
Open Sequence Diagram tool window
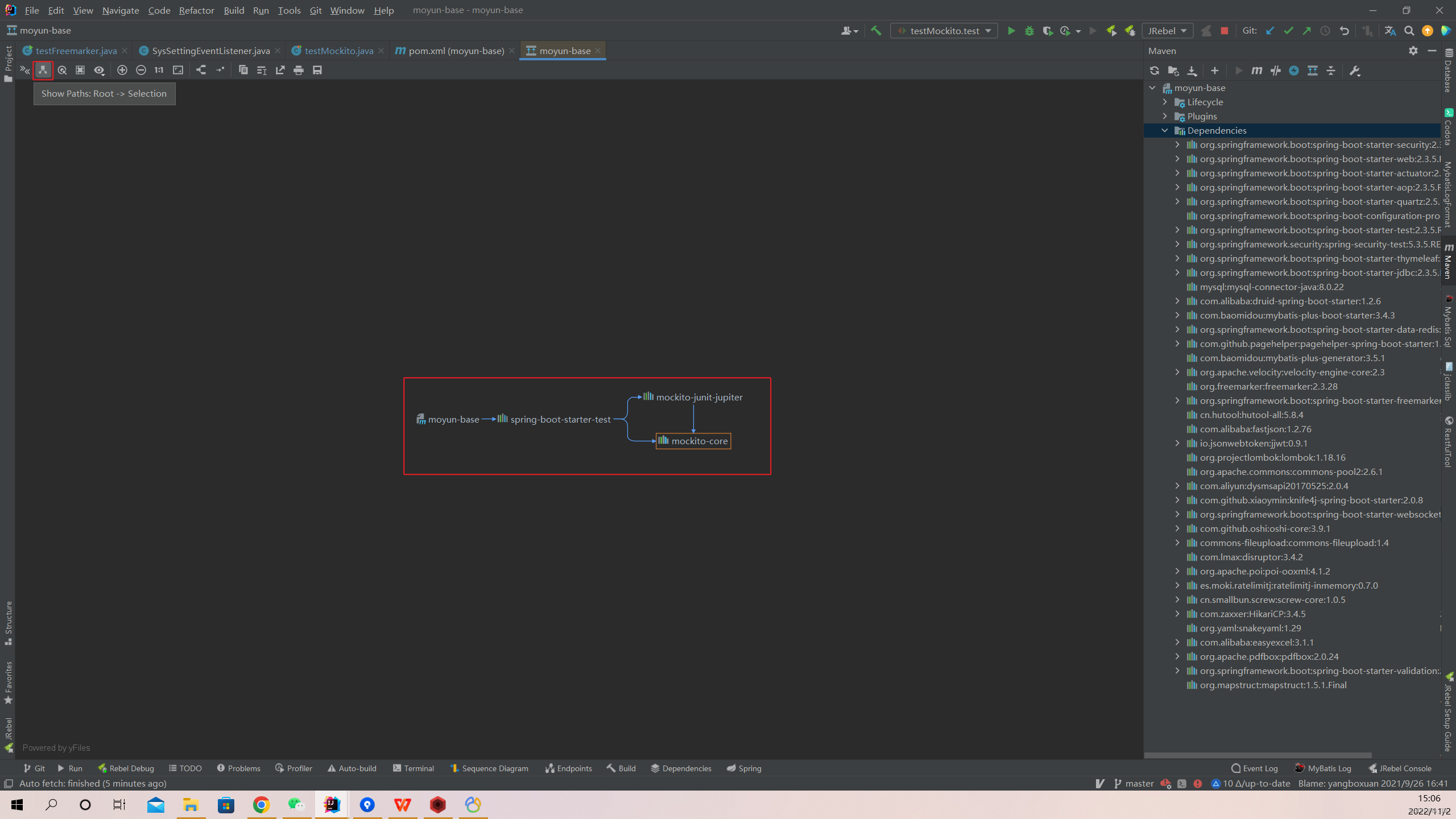(x=489, y=768)
